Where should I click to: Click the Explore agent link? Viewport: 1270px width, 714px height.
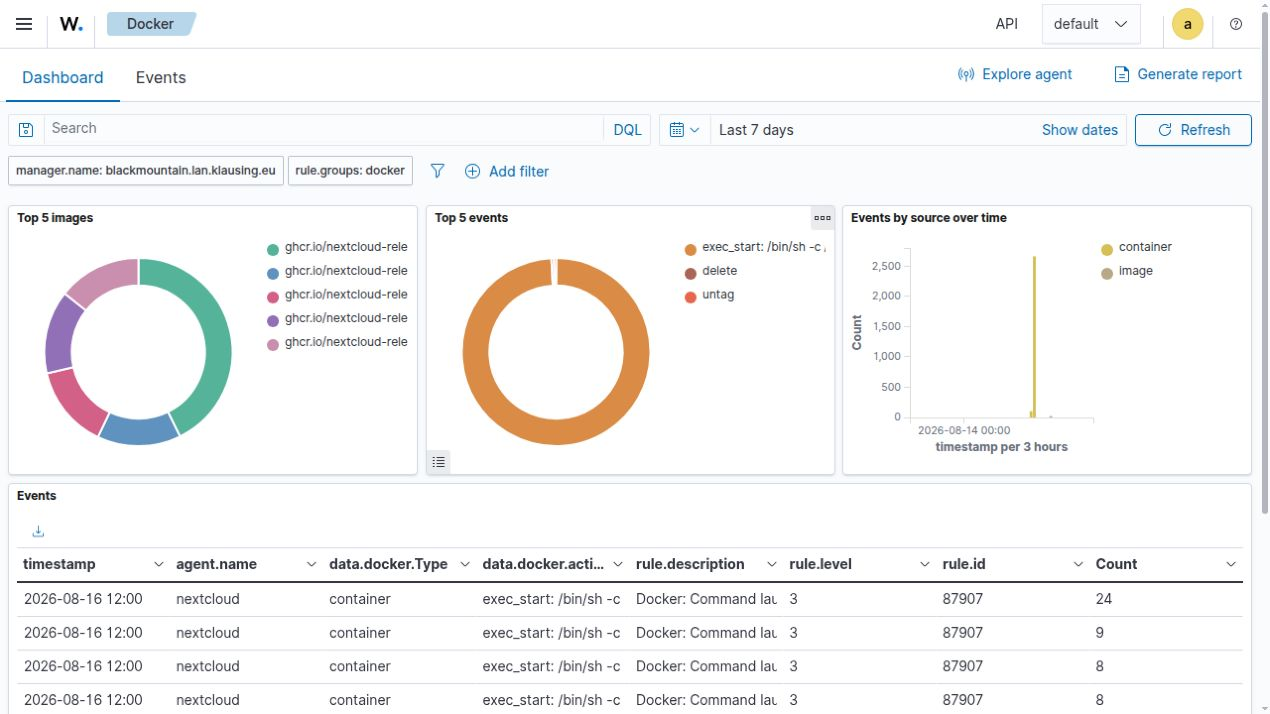(x=1015, y=74)
